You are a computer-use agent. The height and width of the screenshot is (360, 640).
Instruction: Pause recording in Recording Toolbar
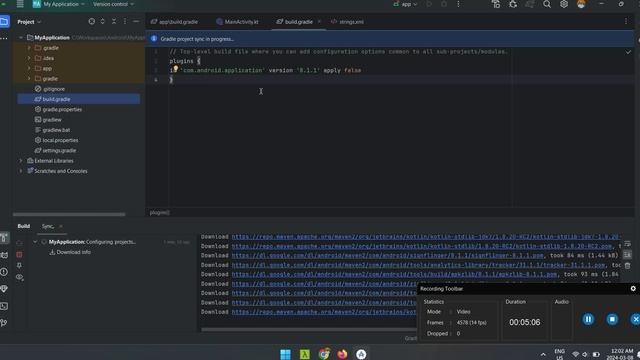coord(588,320)
